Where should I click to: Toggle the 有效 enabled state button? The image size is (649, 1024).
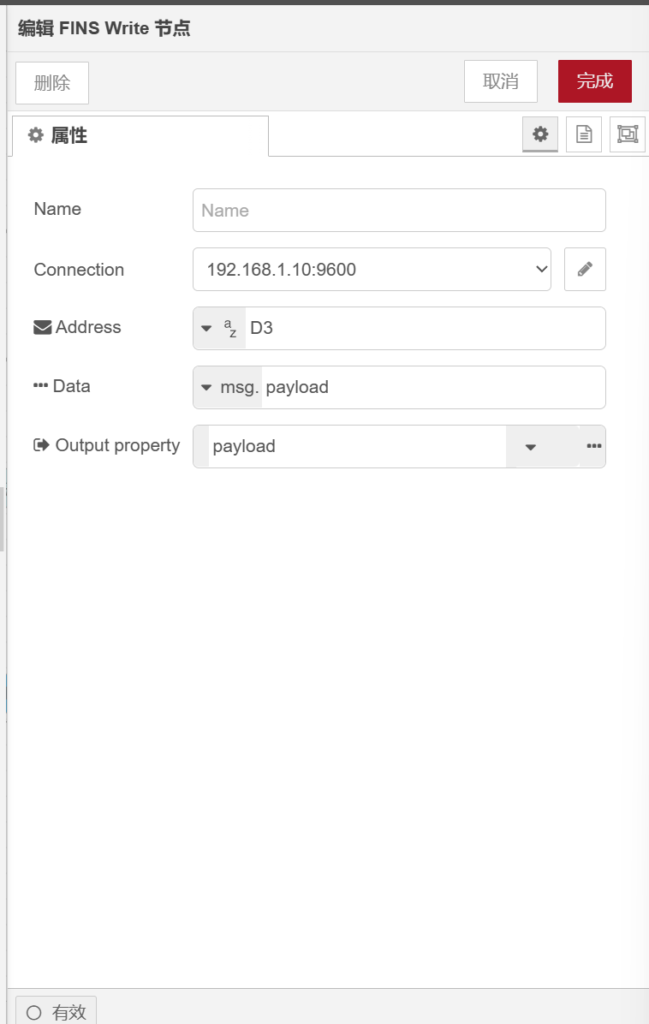pos(57,1012)
